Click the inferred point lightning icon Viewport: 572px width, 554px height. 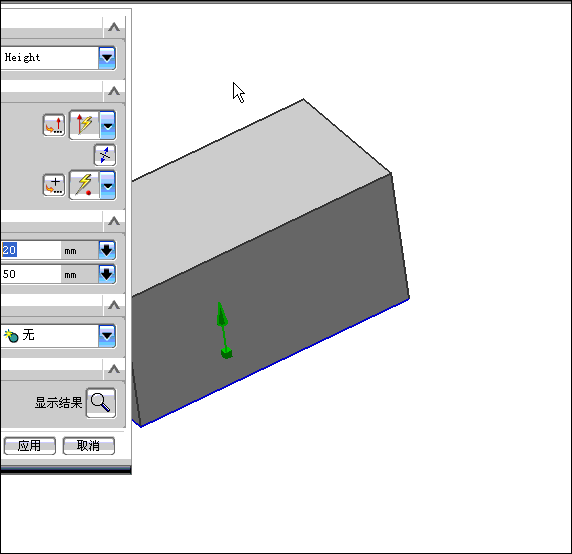pyautogui.click(x=85, y=185)
